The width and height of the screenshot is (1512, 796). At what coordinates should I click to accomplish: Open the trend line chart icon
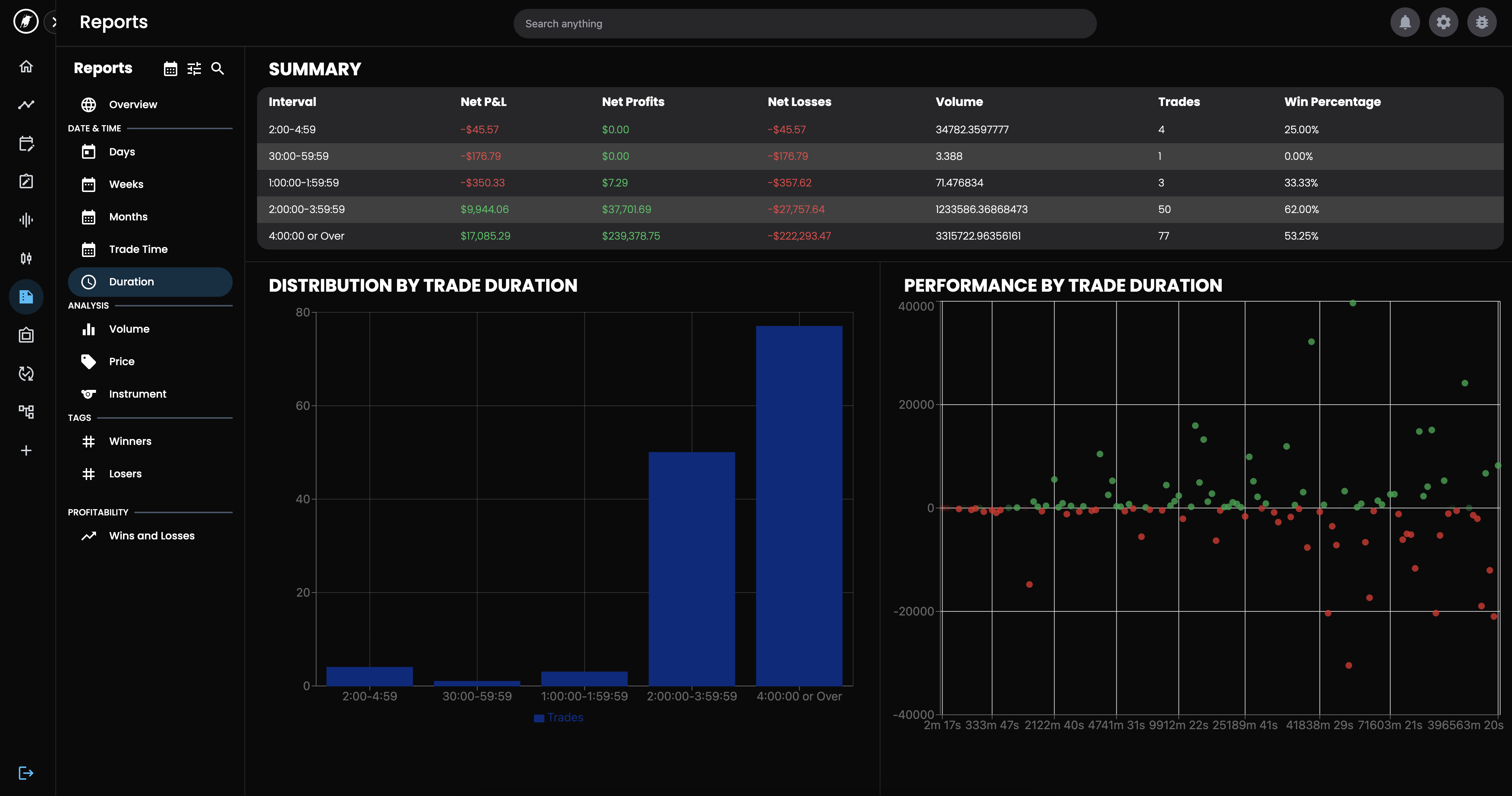pos(26,105)
